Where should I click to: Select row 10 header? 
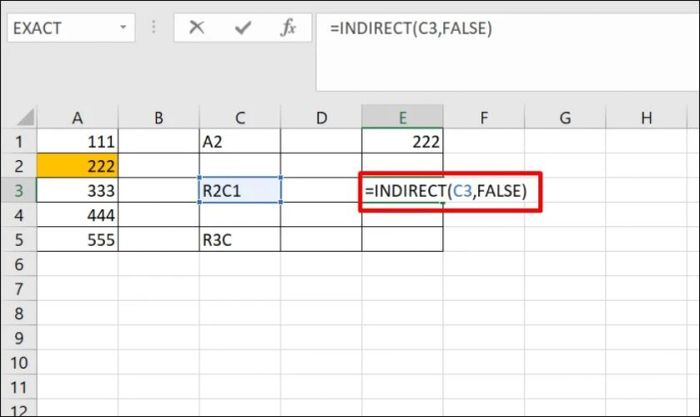tap(19, 363)
